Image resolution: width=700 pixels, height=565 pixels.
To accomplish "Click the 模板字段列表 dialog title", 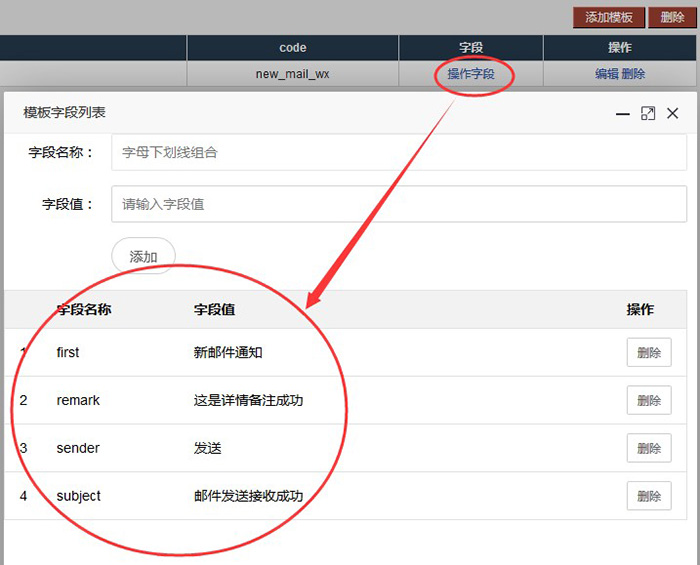I will point(64,112).
